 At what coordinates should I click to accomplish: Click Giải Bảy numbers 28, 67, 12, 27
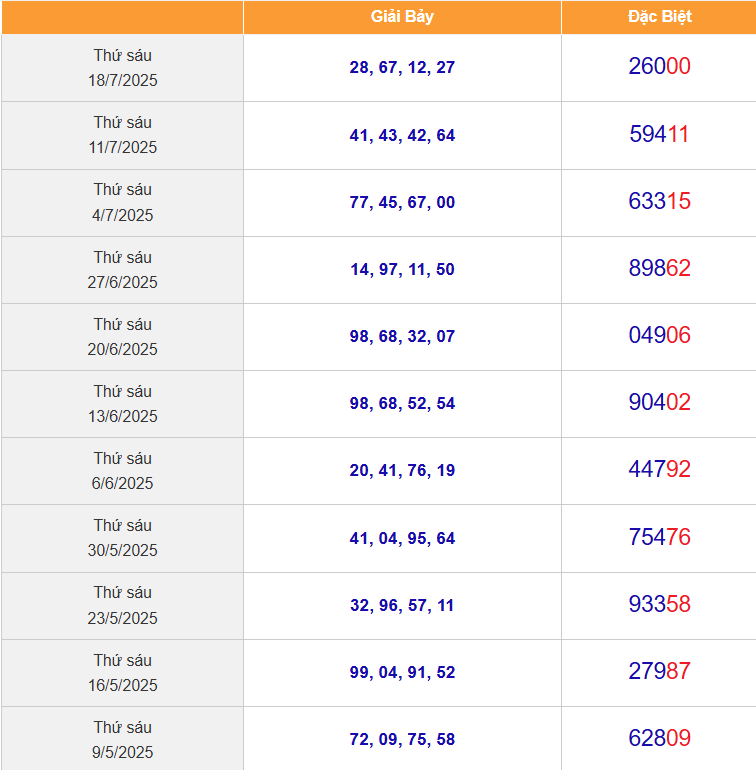402,67
